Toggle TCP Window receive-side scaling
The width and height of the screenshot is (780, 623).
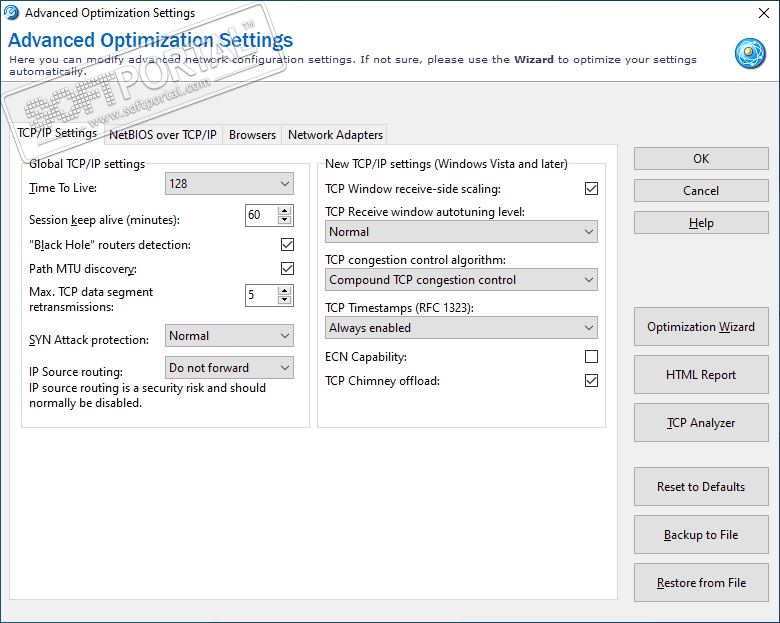591,189
